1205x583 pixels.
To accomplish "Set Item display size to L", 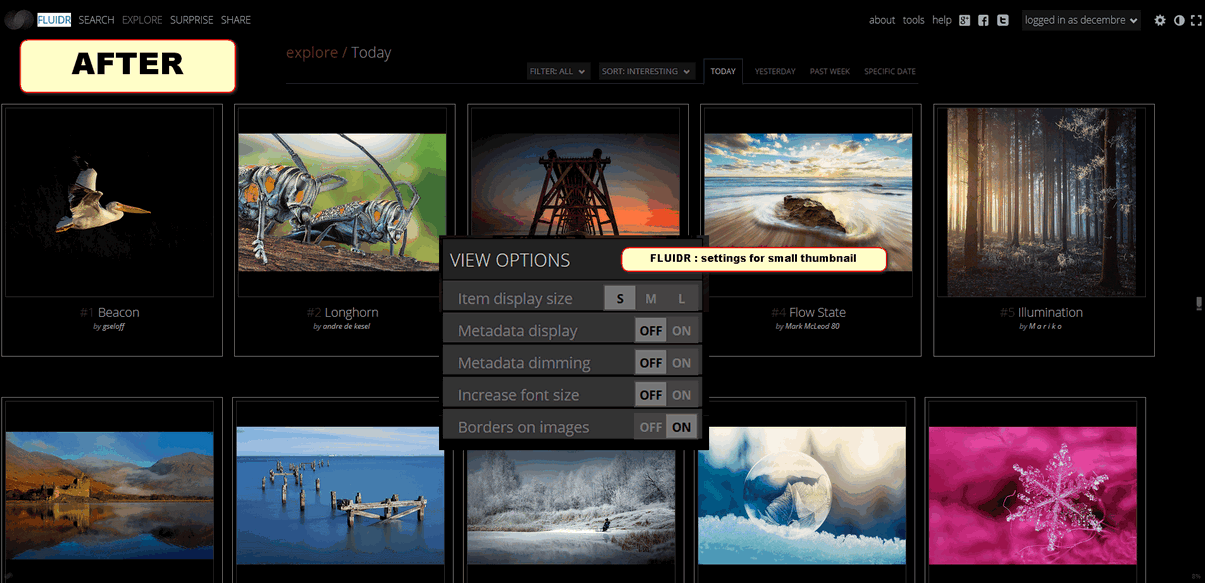I will pos(681,297).
